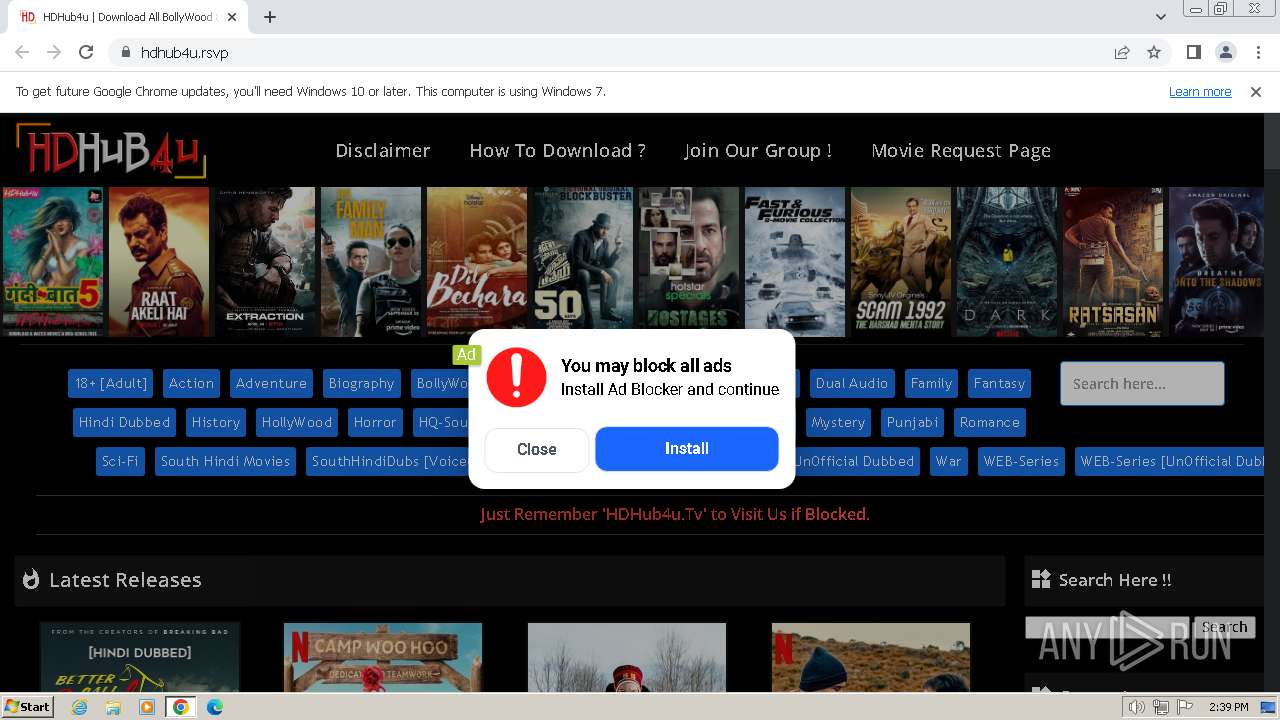Open the Chrome side panel icon
1280x720 pixels.
pyautogui.click(x=1193, y=52)
